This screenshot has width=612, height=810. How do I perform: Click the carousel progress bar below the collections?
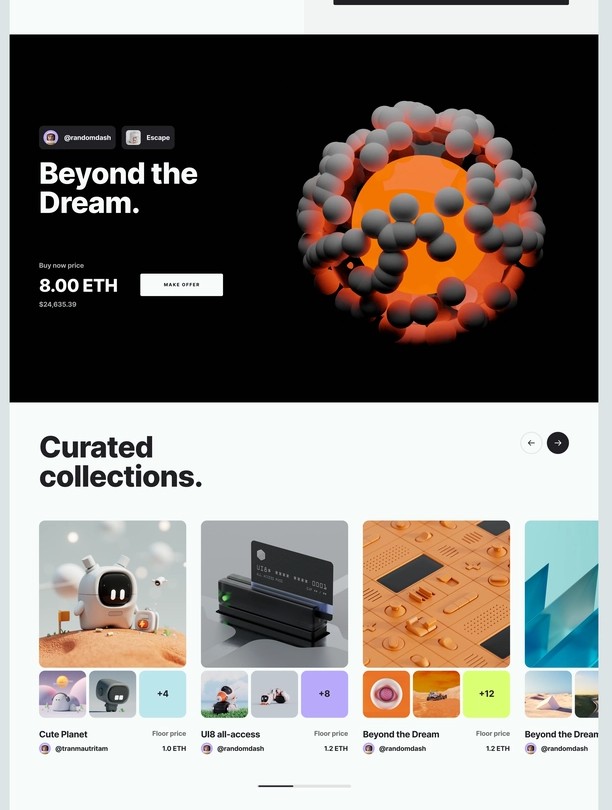pos(304,786)
